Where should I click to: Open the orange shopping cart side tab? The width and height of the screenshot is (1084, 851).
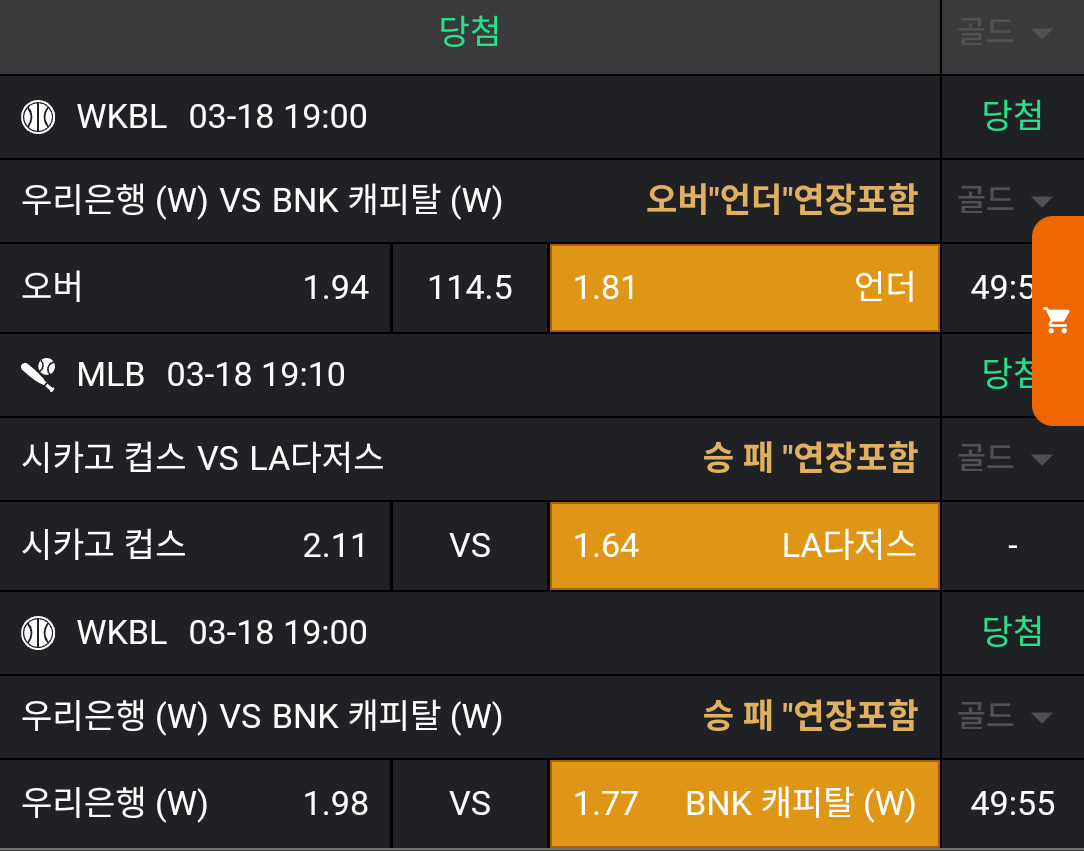click(x=1058, y=321)
